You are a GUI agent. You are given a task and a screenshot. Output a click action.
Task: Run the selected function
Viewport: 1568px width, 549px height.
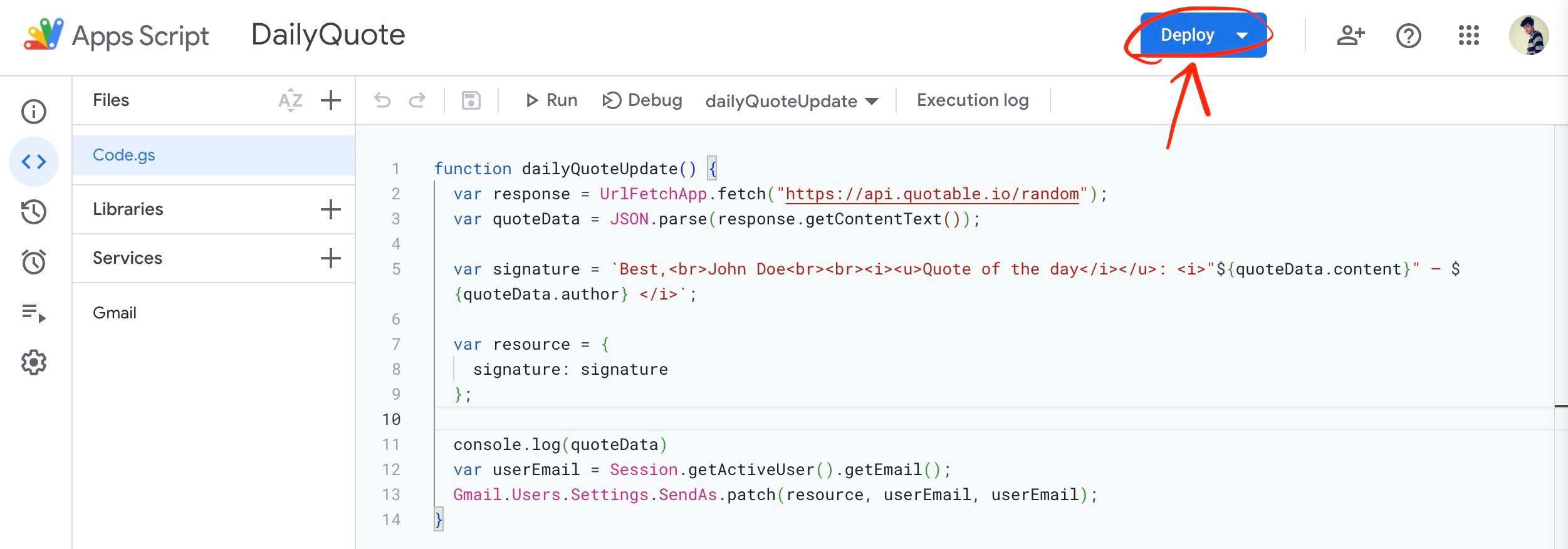(x=551, y=100)
